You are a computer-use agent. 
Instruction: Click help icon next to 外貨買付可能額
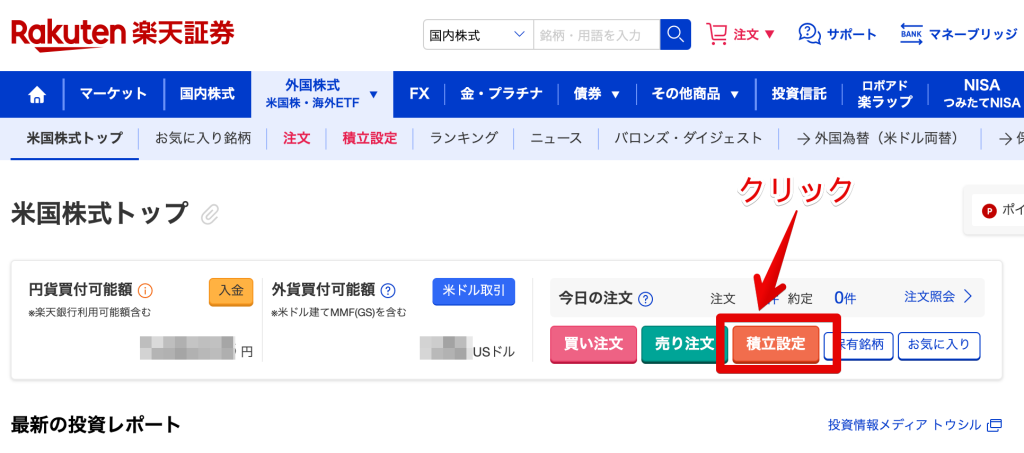[388, 291]
